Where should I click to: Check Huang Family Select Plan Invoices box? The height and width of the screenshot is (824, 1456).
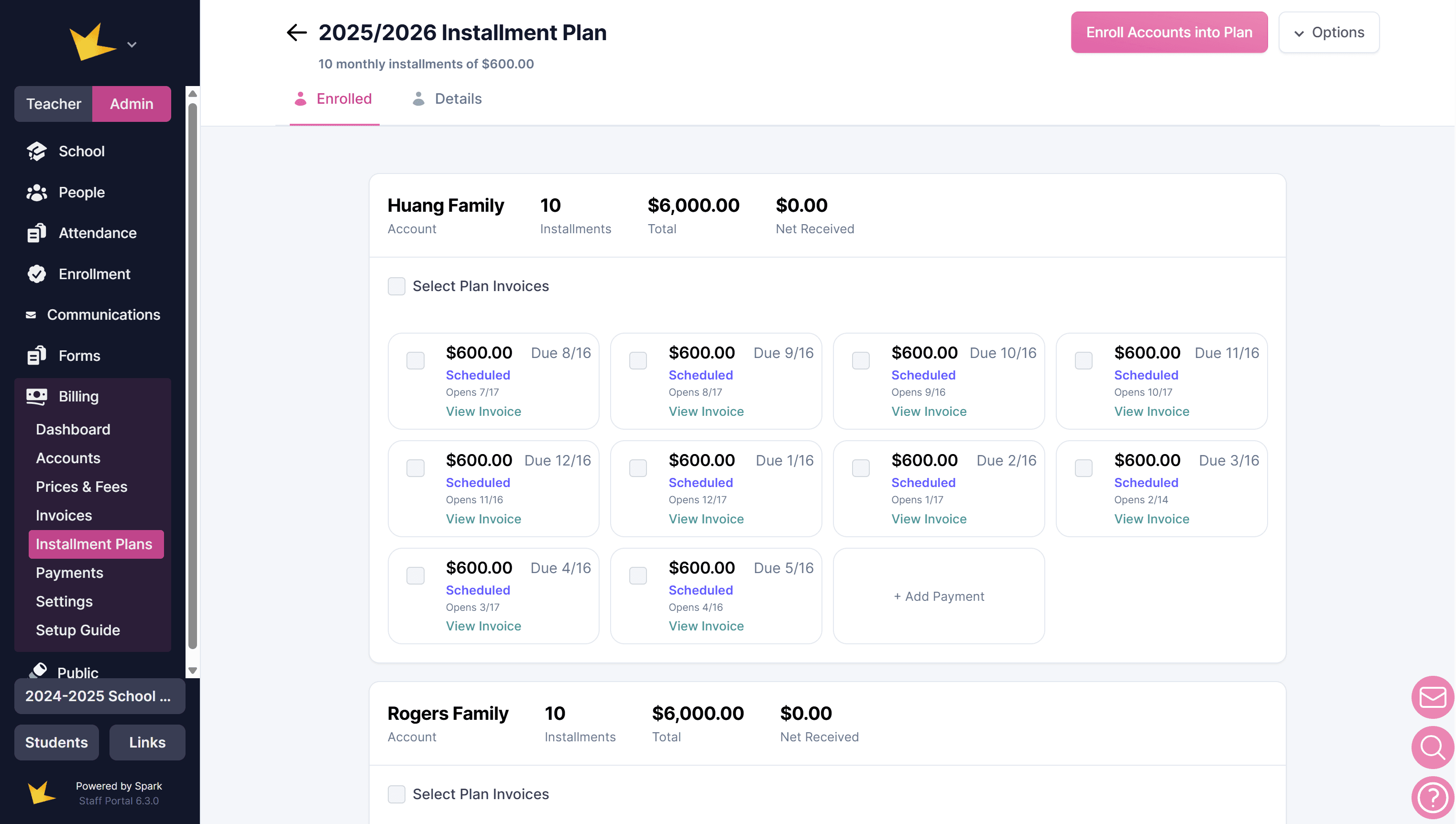pyautogui.click(x=396, y=286)
